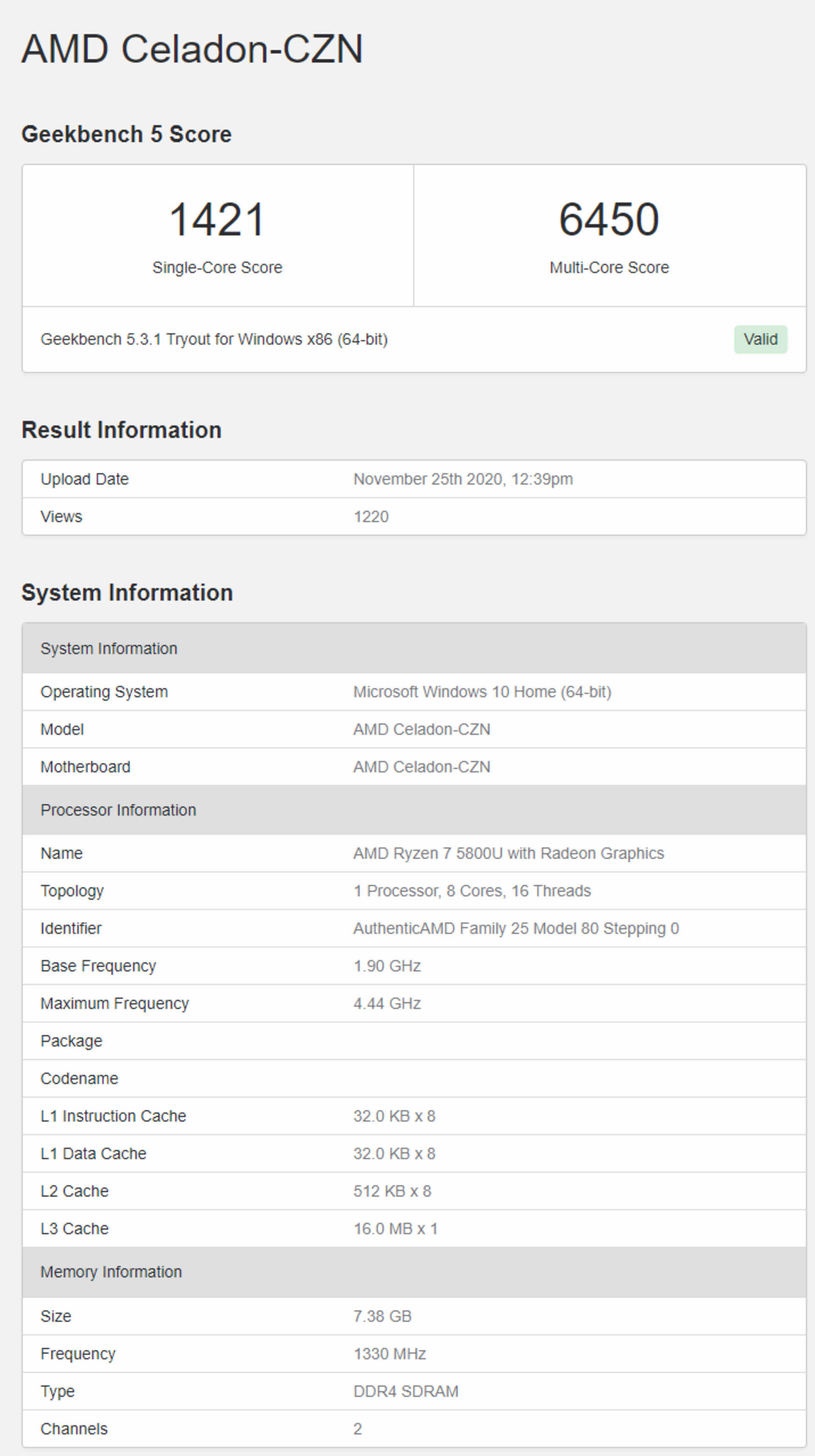Click the large System Information heading
Viewport: 815px width, 1456px height.
(x=127, y=593)
